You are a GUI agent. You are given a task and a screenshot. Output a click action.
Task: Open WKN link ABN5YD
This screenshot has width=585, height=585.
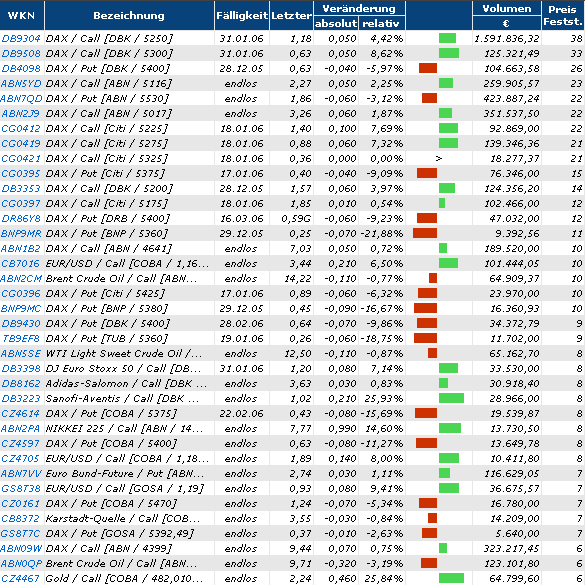21,84
